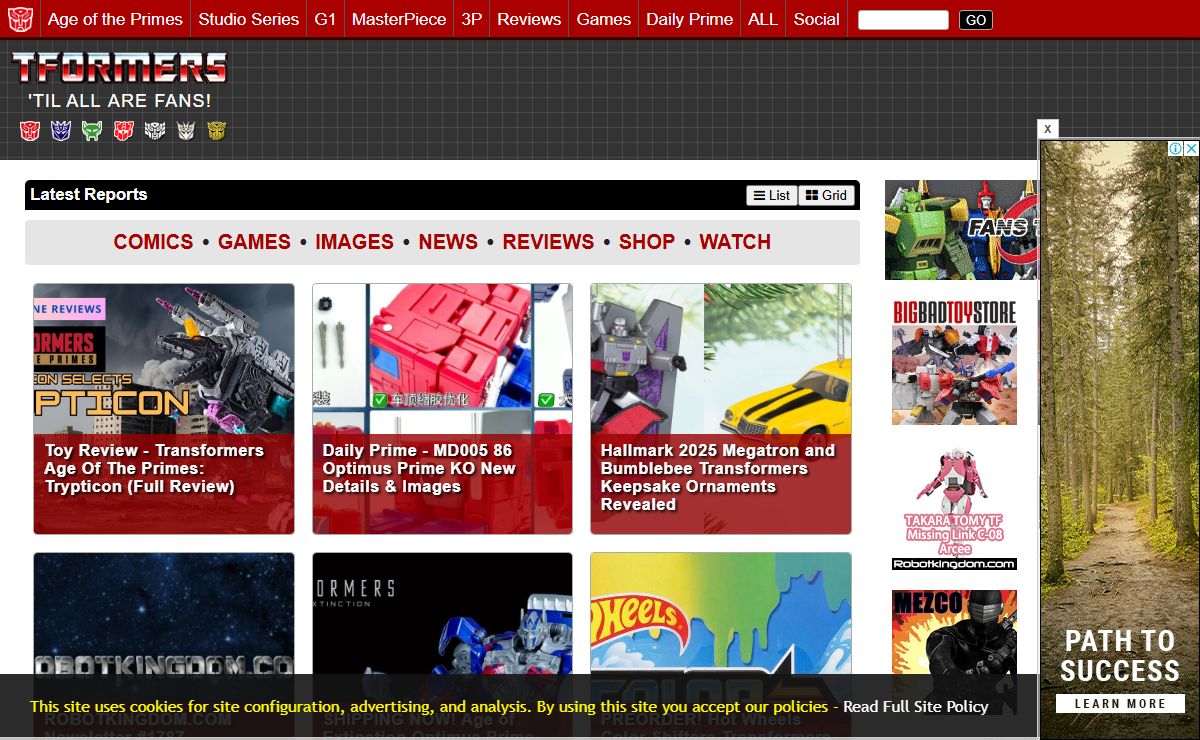Open the WATCH category link
This screenshot has width=1200, height=740.
click(x=735, y=242)
